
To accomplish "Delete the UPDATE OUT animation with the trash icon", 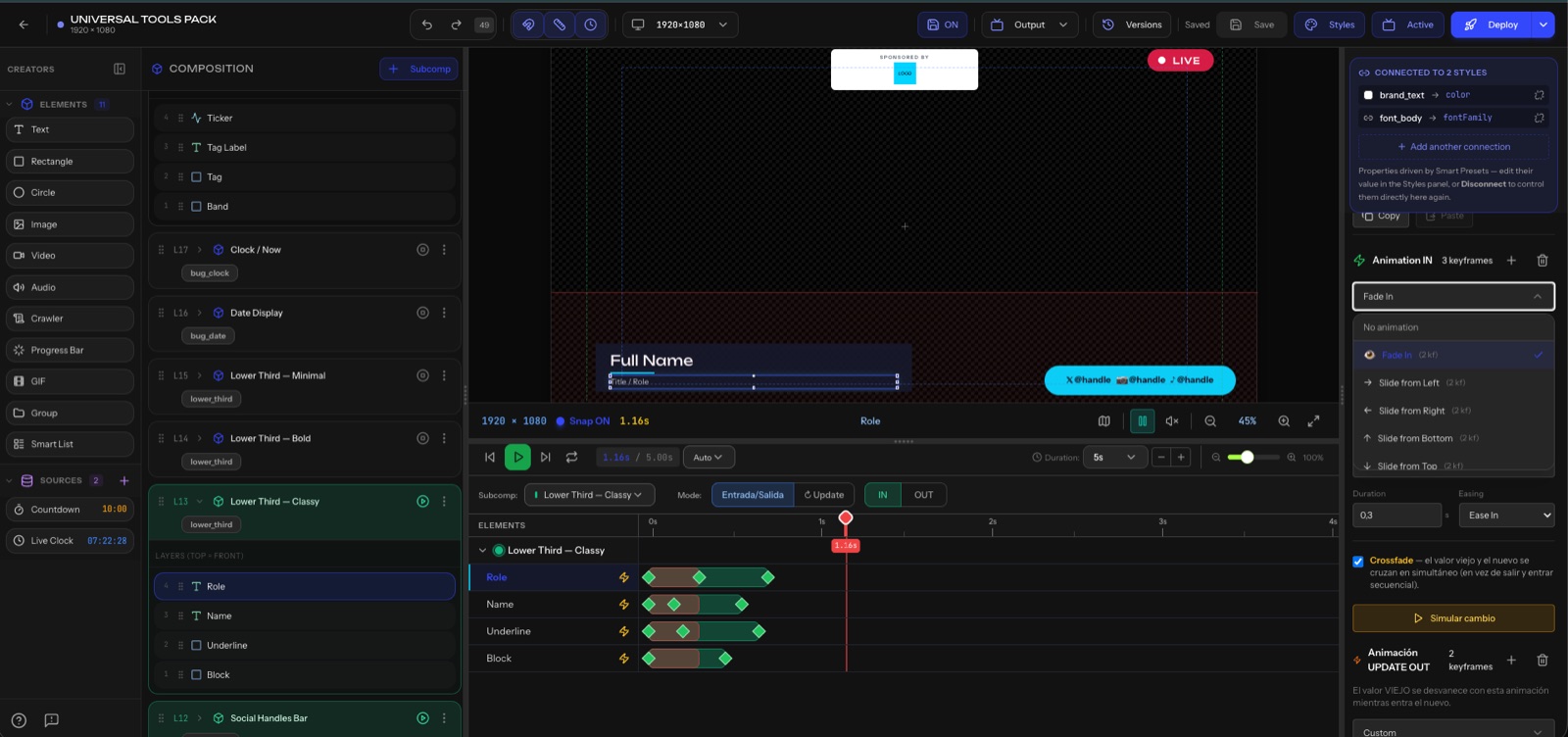I will click(x=1542, y=660).
